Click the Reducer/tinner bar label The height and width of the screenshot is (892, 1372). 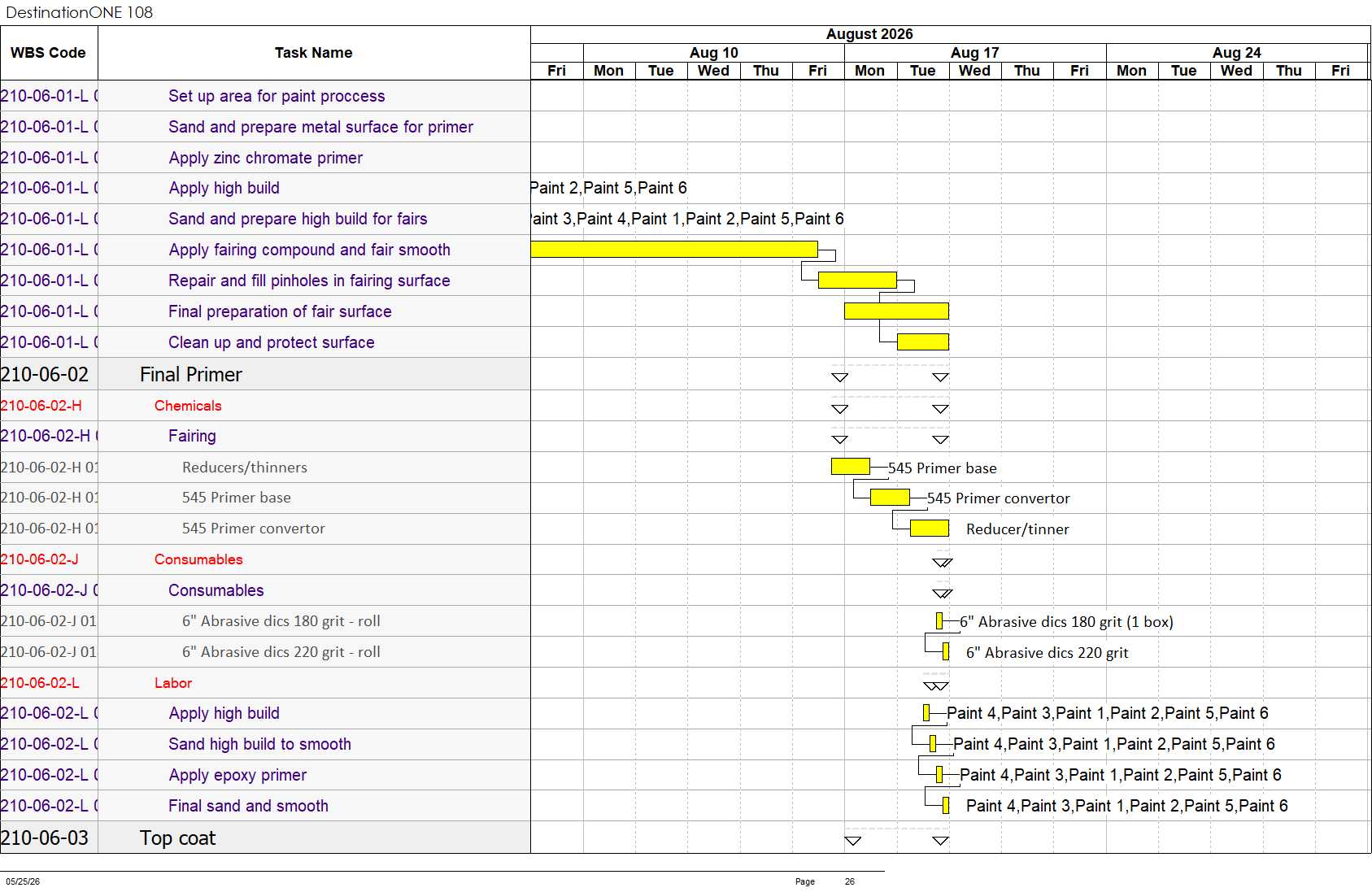(x=1017, y=529)
